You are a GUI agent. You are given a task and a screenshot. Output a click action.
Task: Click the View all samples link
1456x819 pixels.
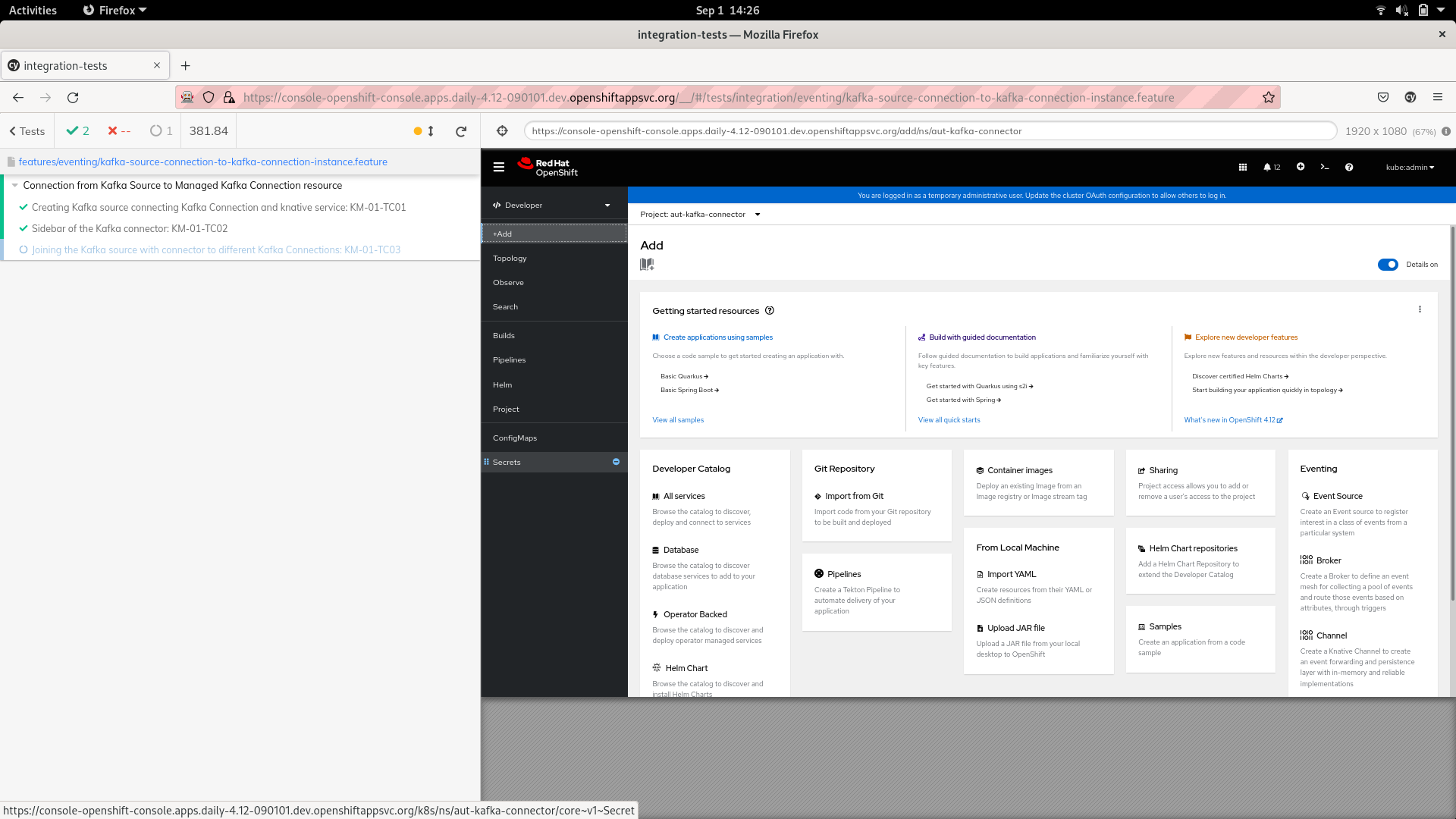point(677,419)
